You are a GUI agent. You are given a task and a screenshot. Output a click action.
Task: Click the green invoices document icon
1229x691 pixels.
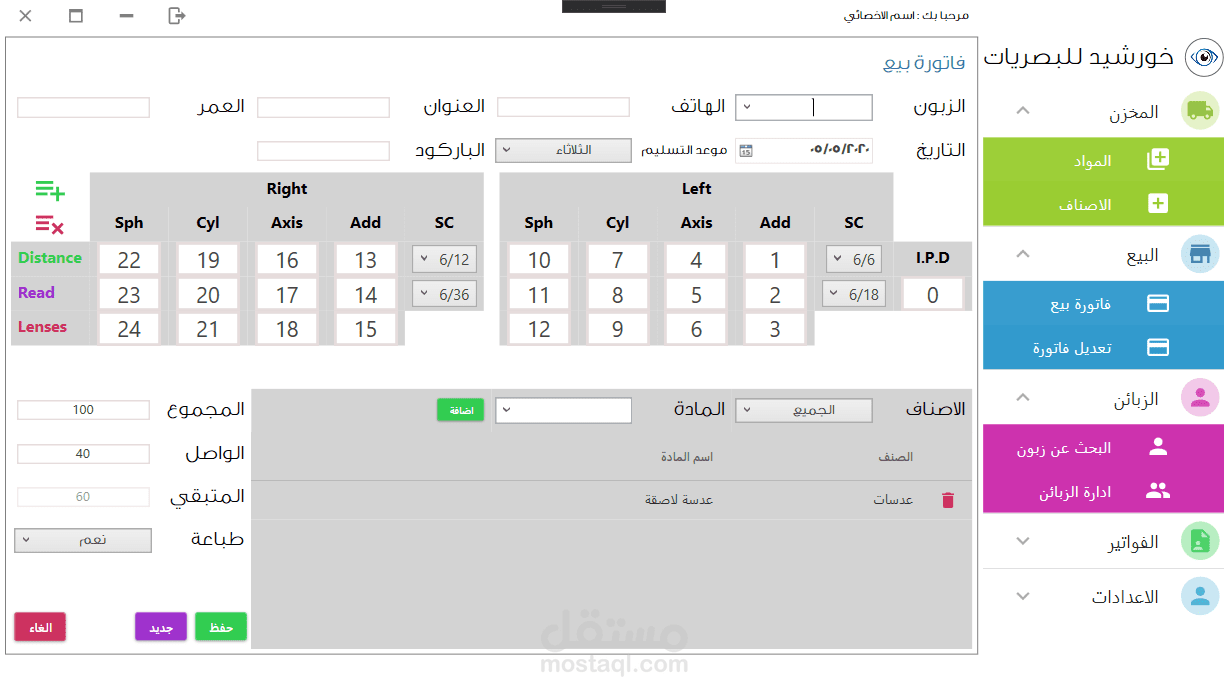[x=1200, y=541]
